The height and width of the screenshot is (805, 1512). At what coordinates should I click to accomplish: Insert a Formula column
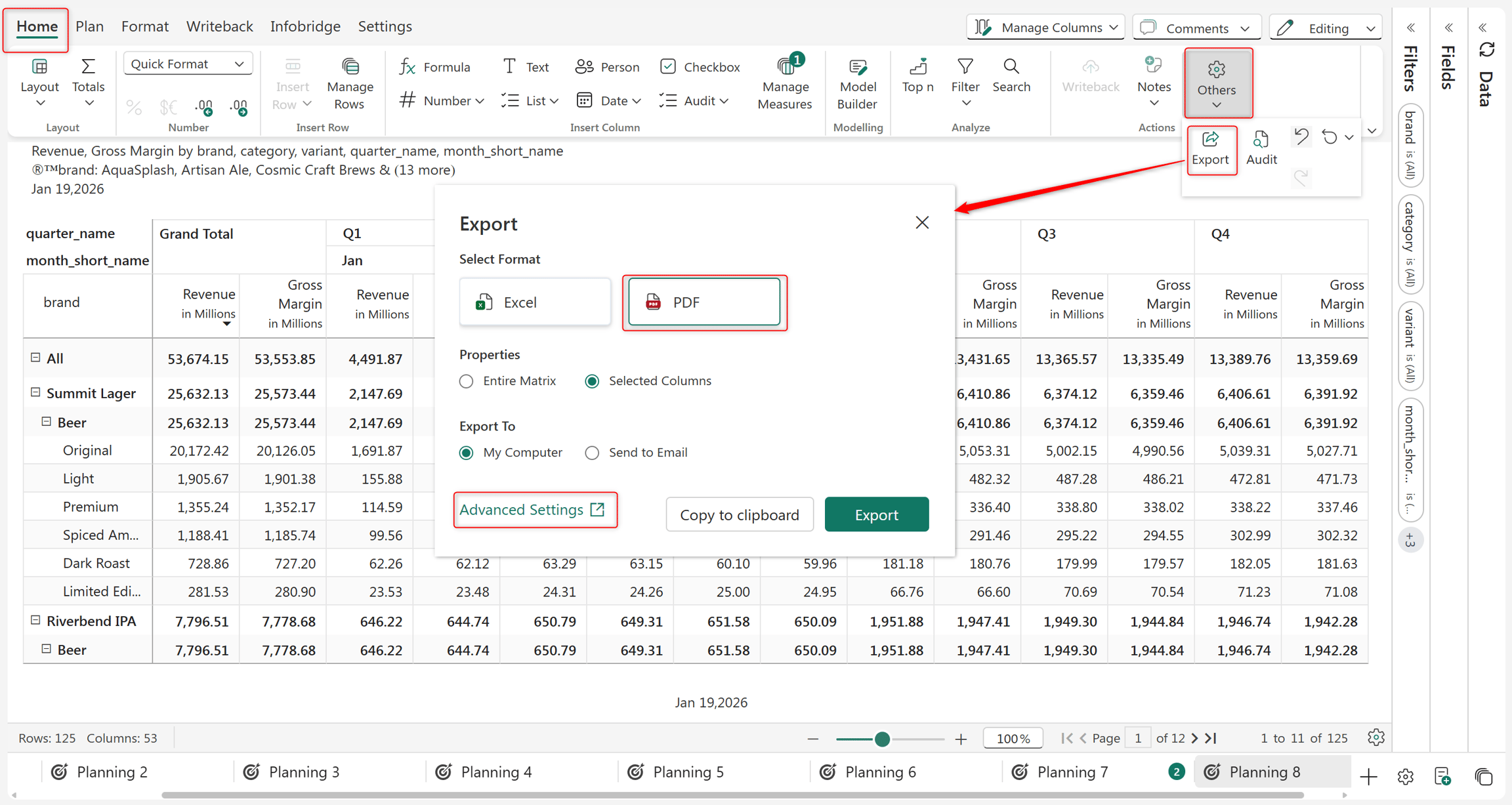(x=435, y=67)
